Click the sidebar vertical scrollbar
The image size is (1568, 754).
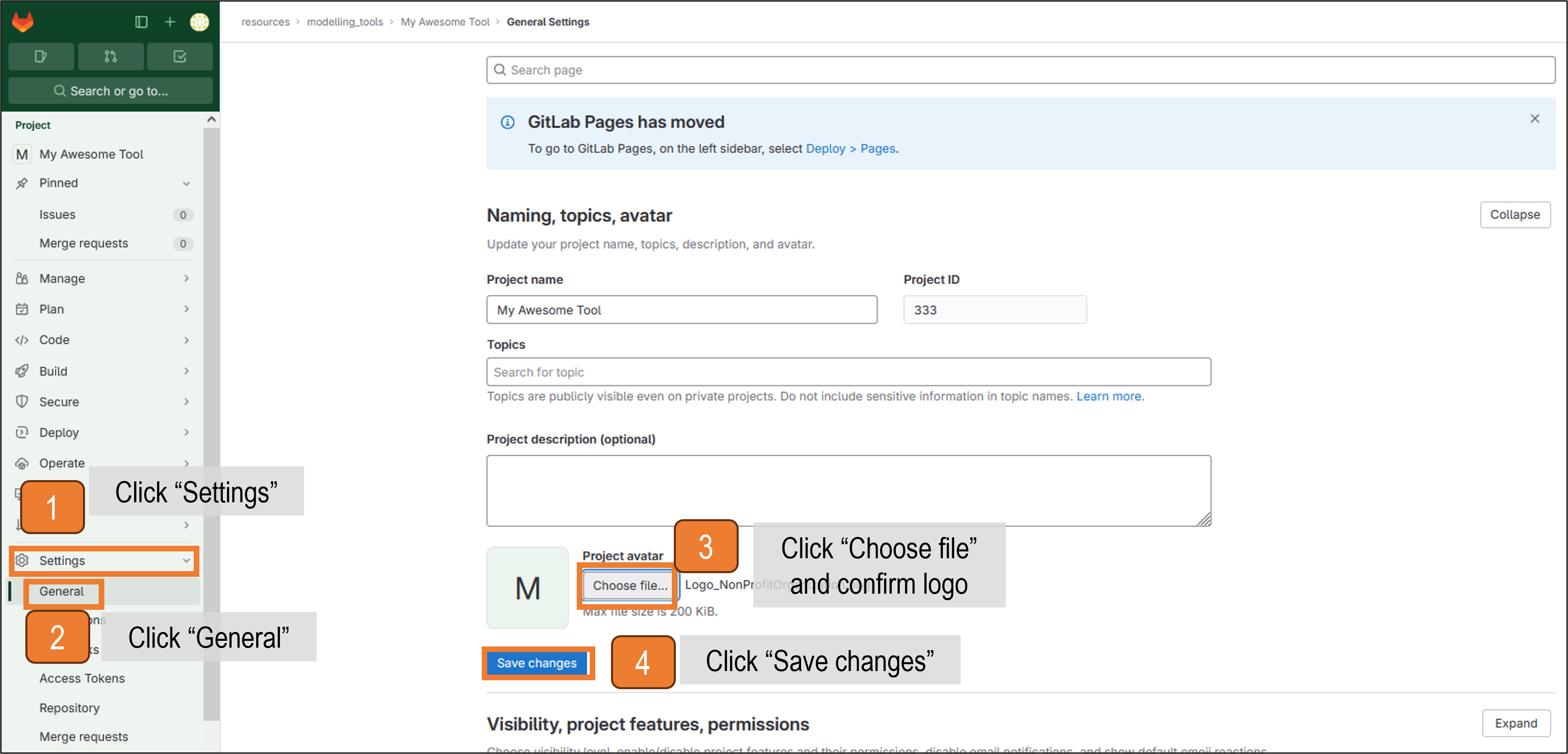tap(211, 424)
